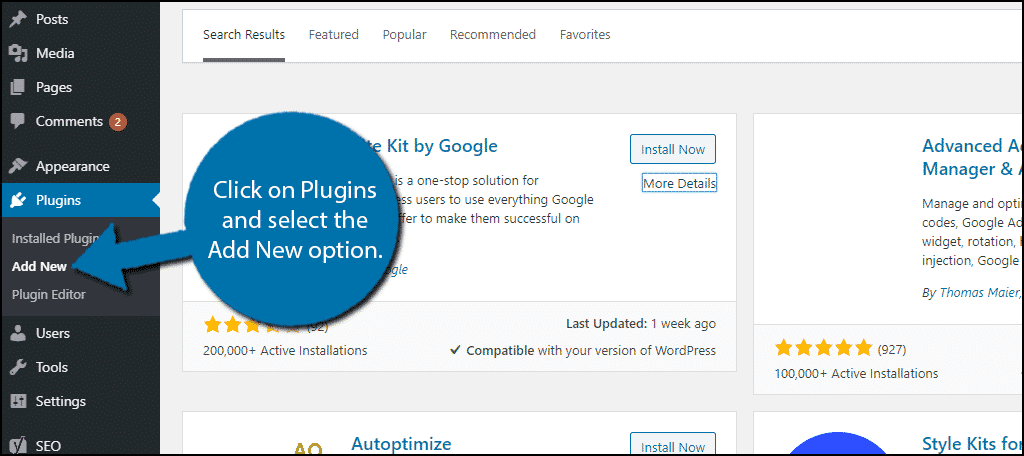Image resolution: width=1024 pixels, height=456 pixels.
Task: Open the Favorites tab
Action: (x=585, y=35)
